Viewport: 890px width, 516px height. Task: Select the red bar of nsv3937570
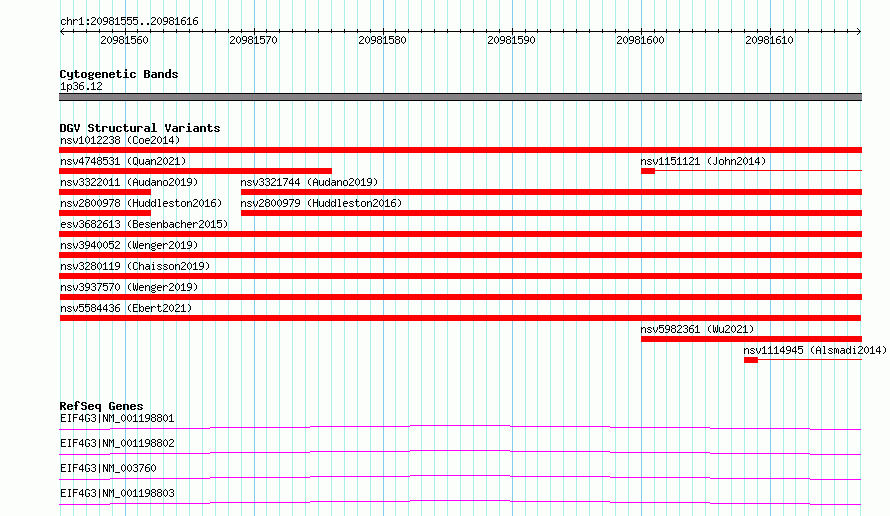[460, 297]
